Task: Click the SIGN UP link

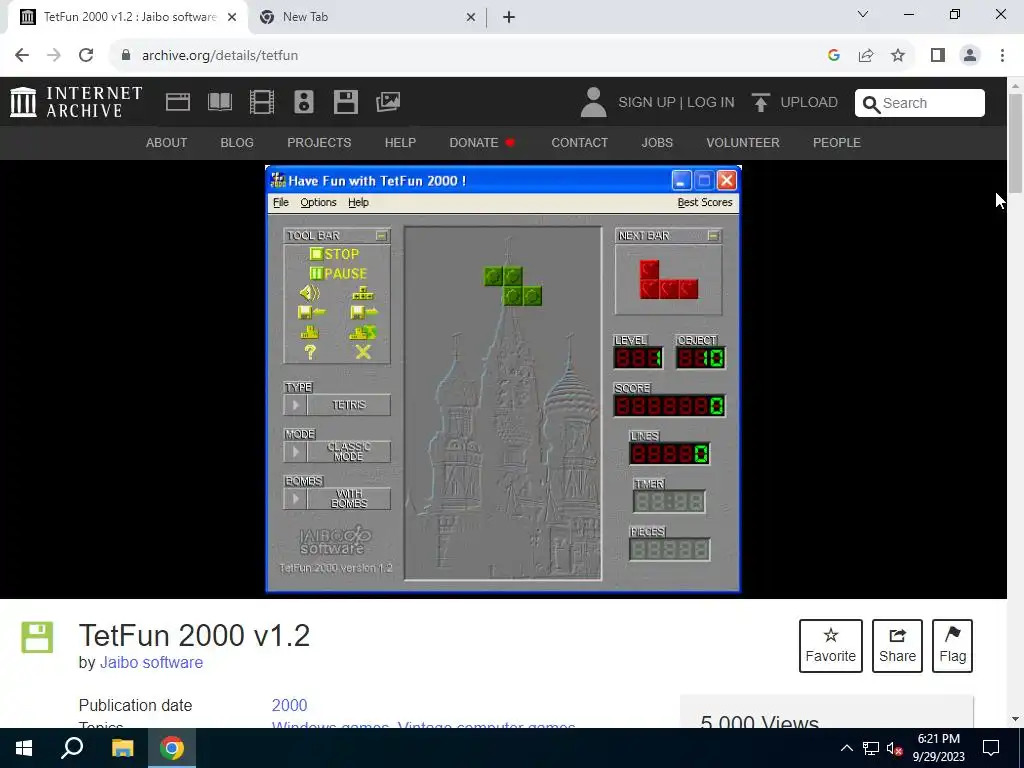Action: pyautogui.click(x=647, y=103)
